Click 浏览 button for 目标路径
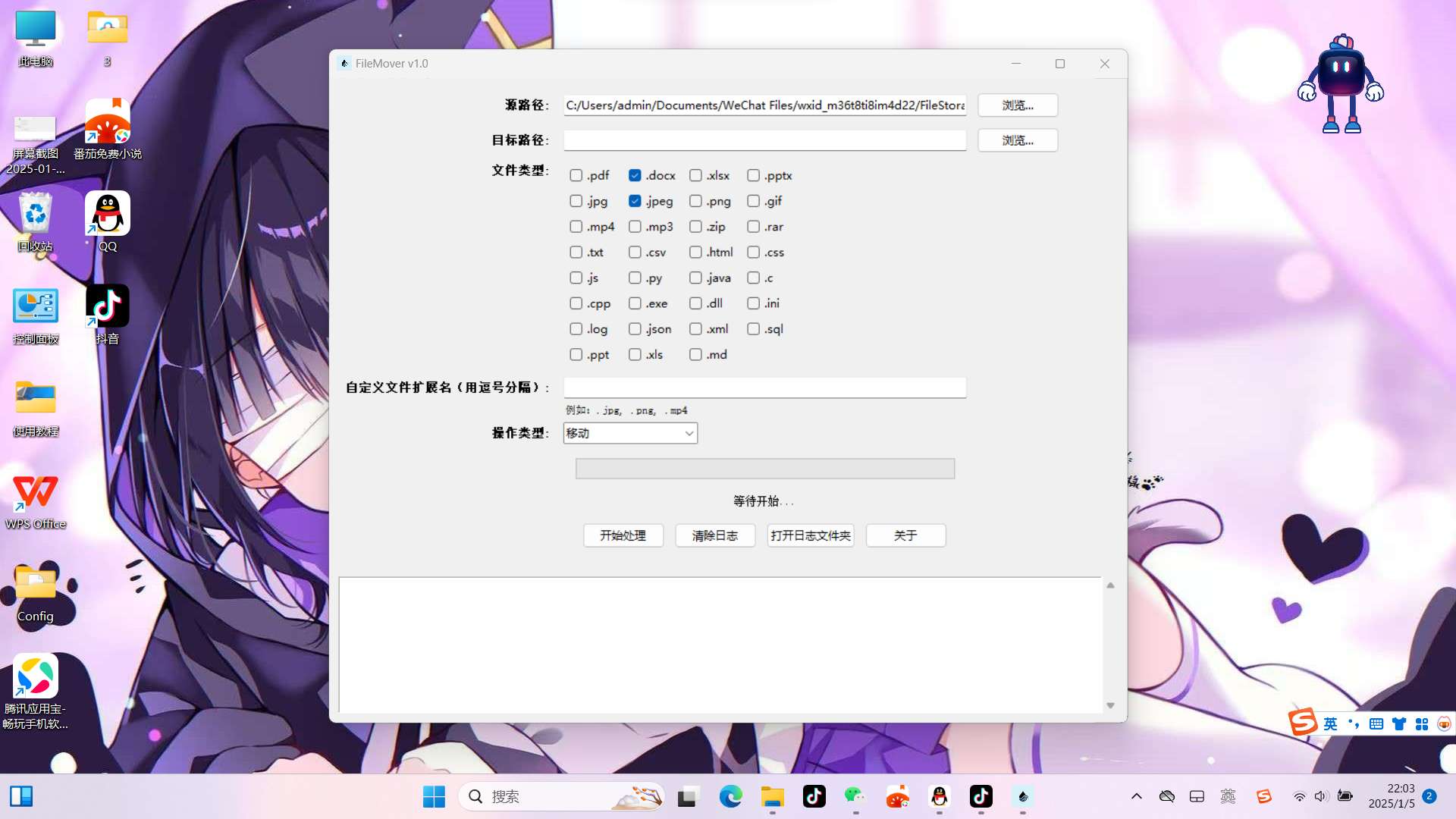Screen dimensions: 1456x819 coord(1018,140)
